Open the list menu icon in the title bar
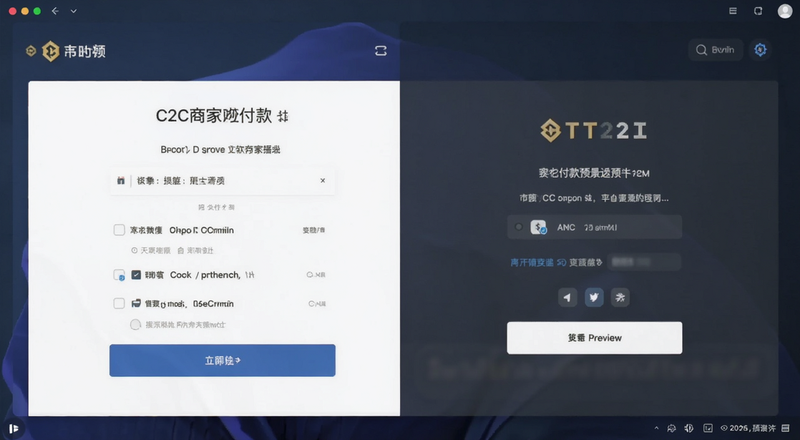Image resolution: width=800 pixels, height=440 pixels. click(x=733, y=11)
